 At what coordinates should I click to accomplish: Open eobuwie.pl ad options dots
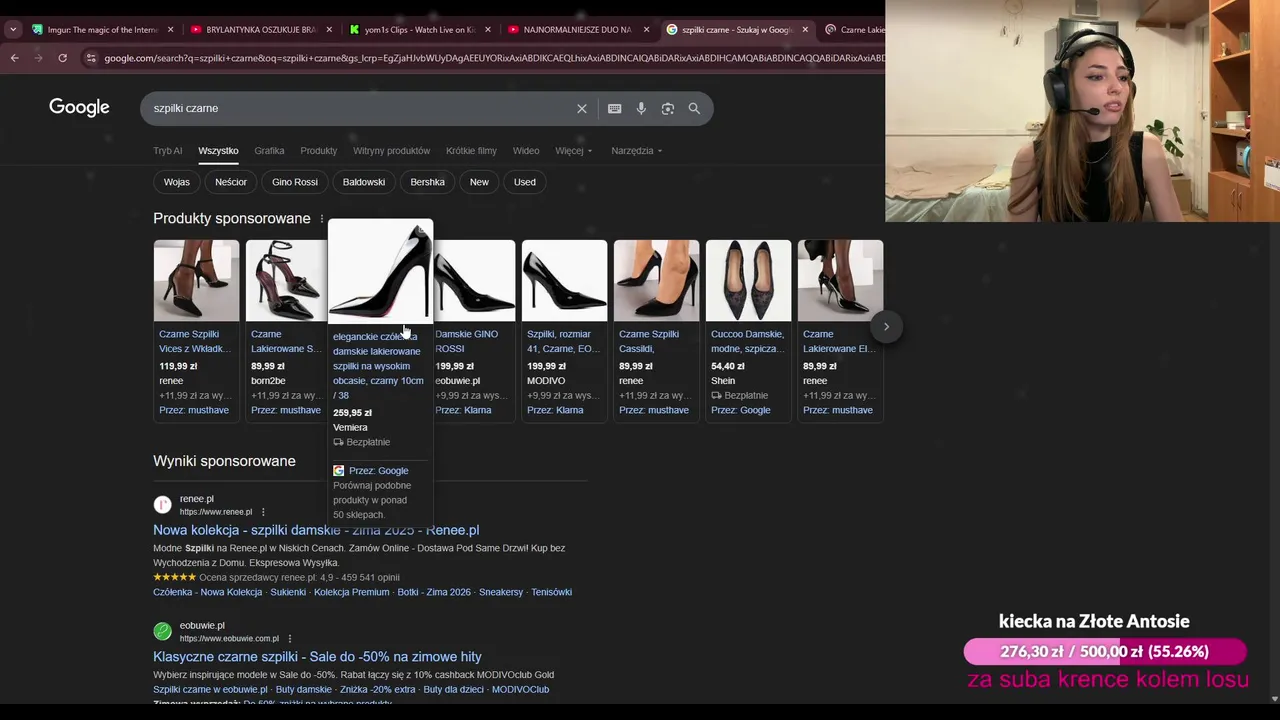(290, 639)
